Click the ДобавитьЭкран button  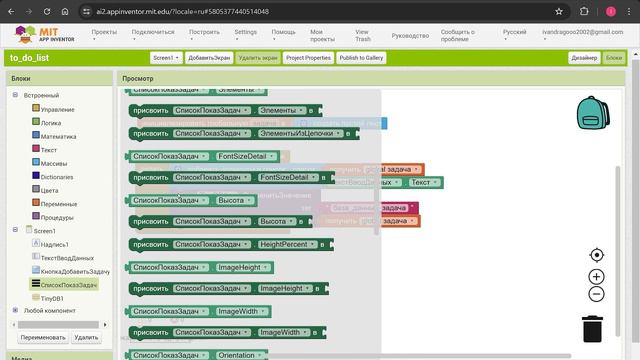[209, 58]
